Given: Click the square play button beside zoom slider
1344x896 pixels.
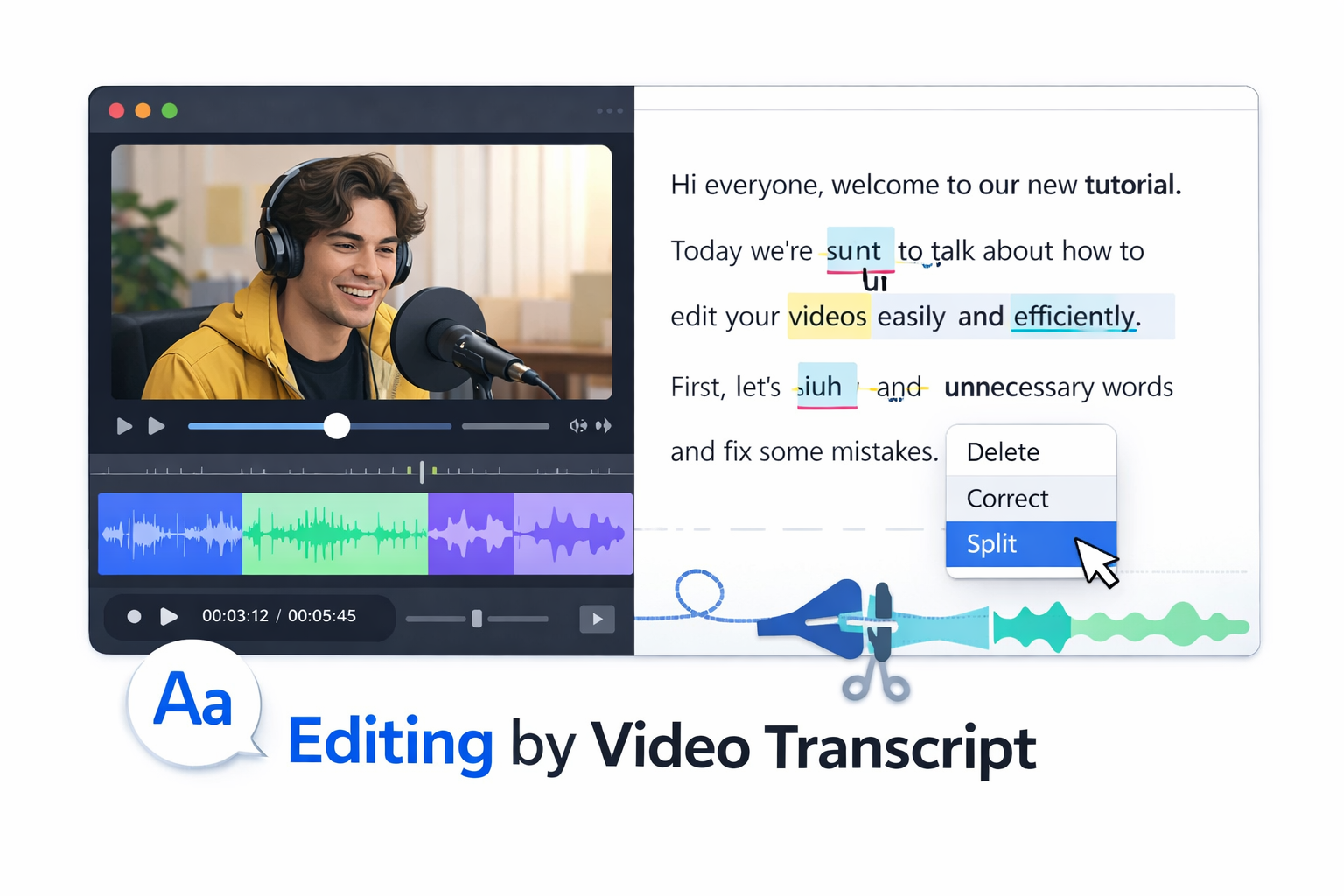Looking at the screenshot, I should coord(597,619).
